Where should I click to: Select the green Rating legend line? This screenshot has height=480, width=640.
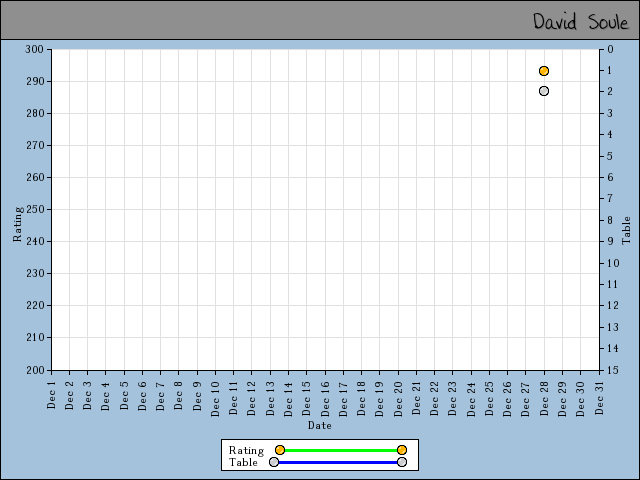coord(340,450)
